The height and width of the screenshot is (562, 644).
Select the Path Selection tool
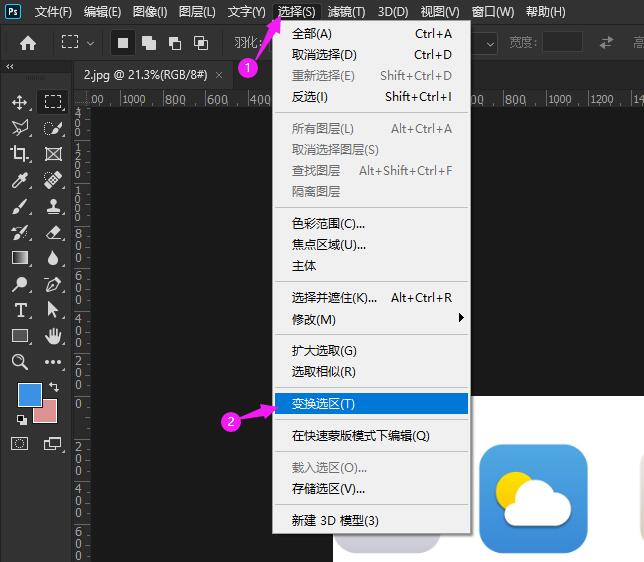click(53, 310)
